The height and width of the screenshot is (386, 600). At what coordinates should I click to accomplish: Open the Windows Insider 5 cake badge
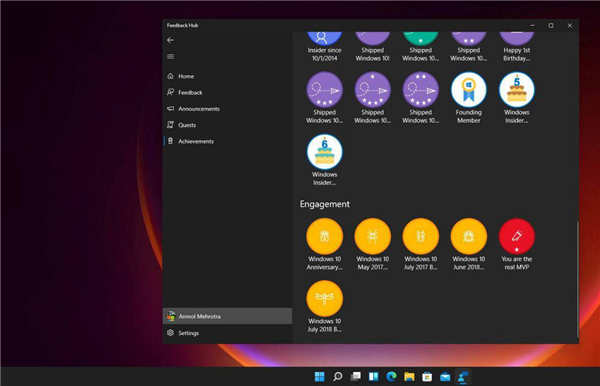(517, 98)
